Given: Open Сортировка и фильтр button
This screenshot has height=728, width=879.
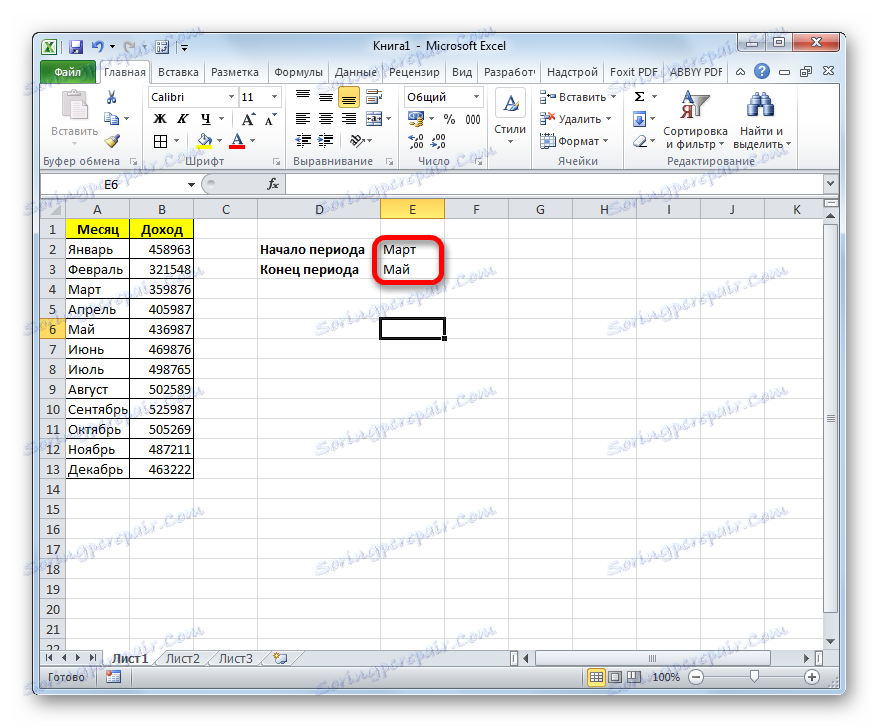Looking at the screenshot, I should [695, 120].
